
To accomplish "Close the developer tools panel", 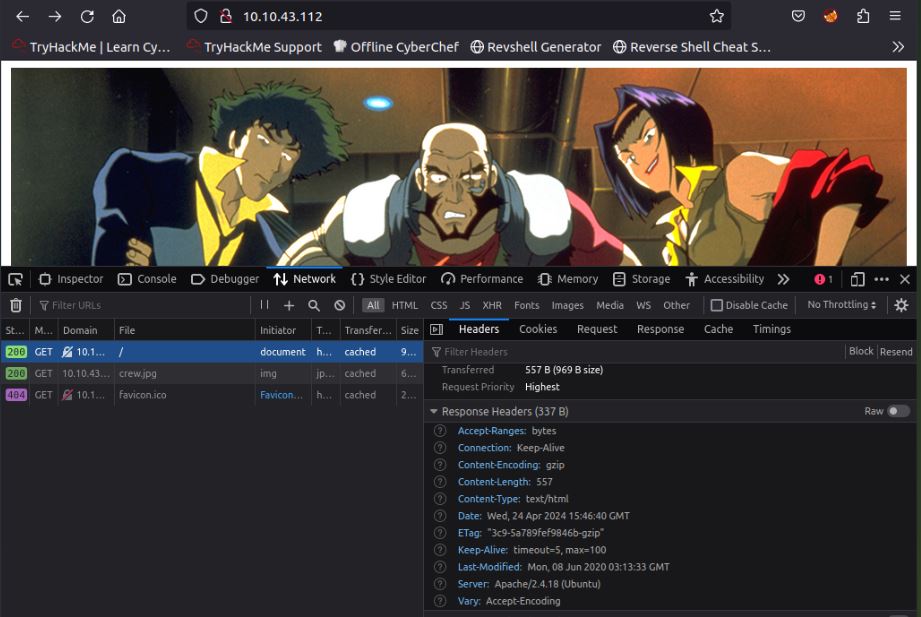I will [x=905, y=279].
